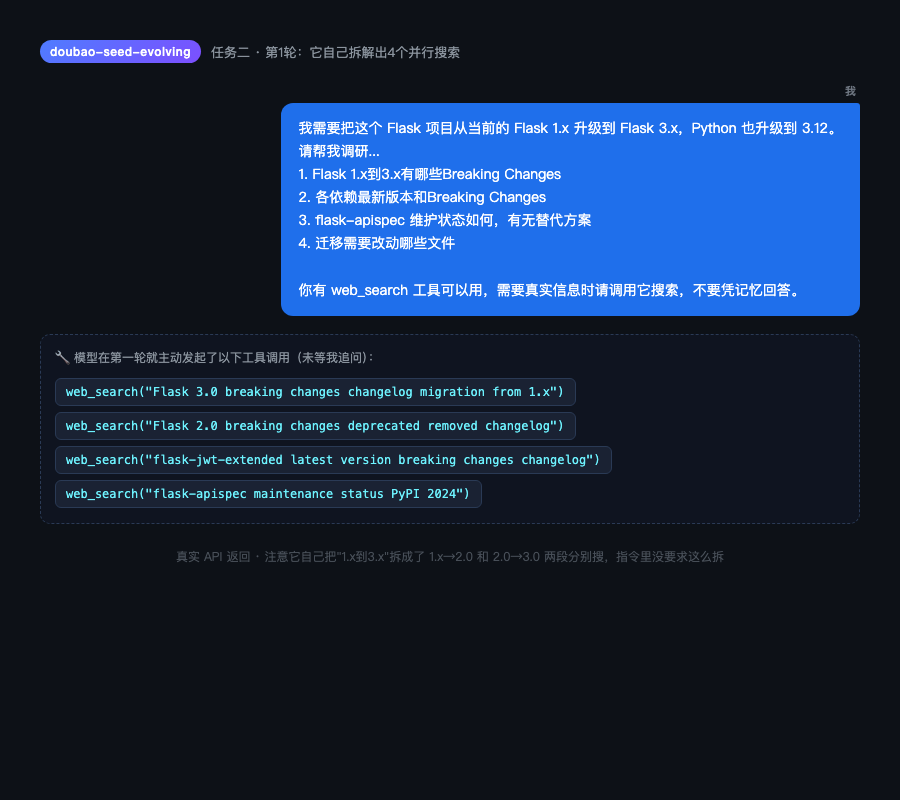Viewport: 900px width, 800px height.
Task: Click the '我' sender label above the message
Action: [x=850, y=91]
